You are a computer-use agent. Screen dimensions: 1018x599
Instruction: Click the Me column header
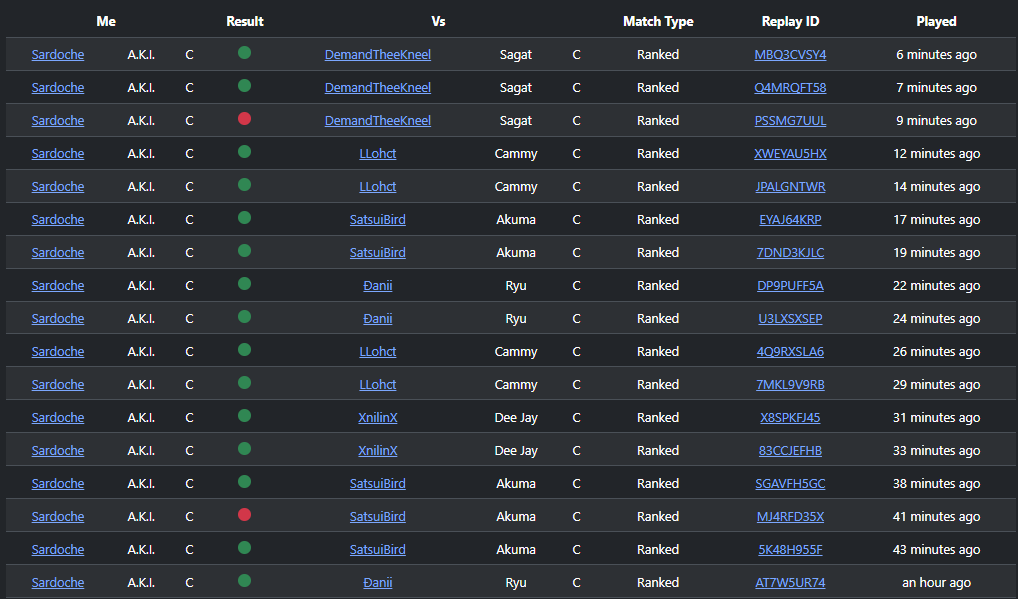click(x=106, y=21)
